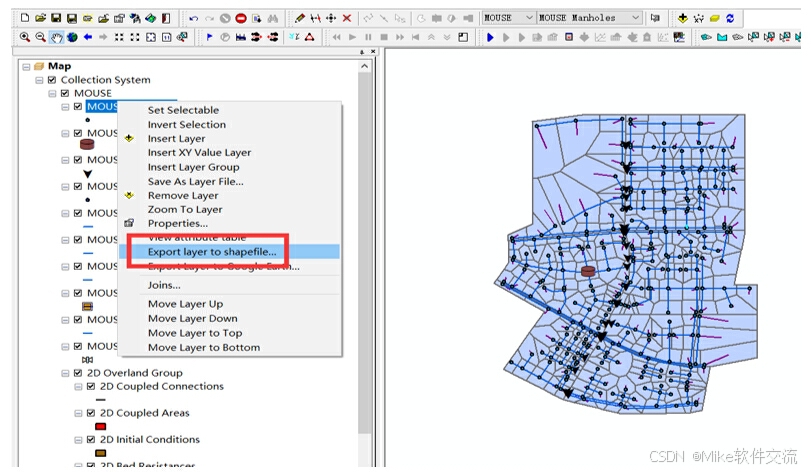Choose Move Layer Down entry

192,318
